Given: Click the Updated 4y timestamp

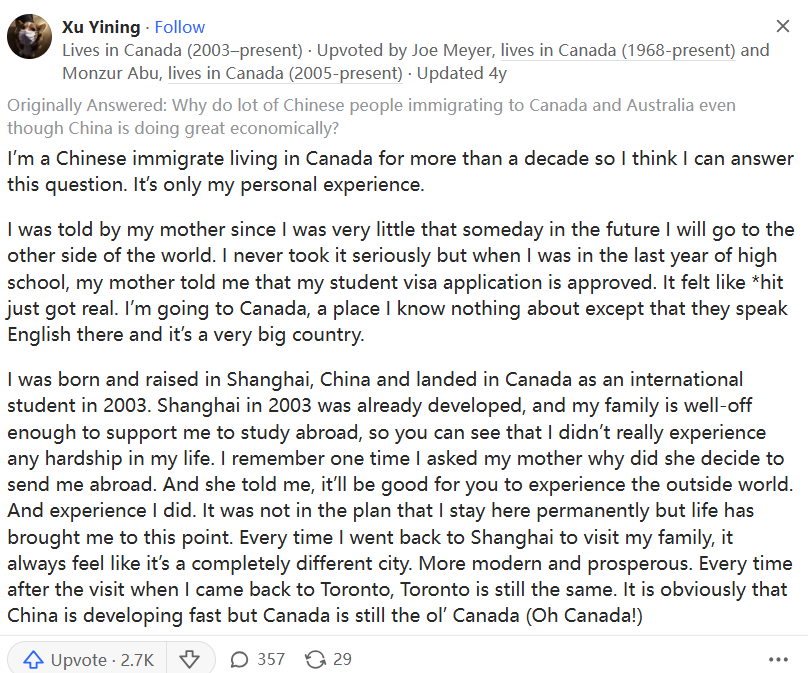Looking at the screenshot, I should (462, 74).
